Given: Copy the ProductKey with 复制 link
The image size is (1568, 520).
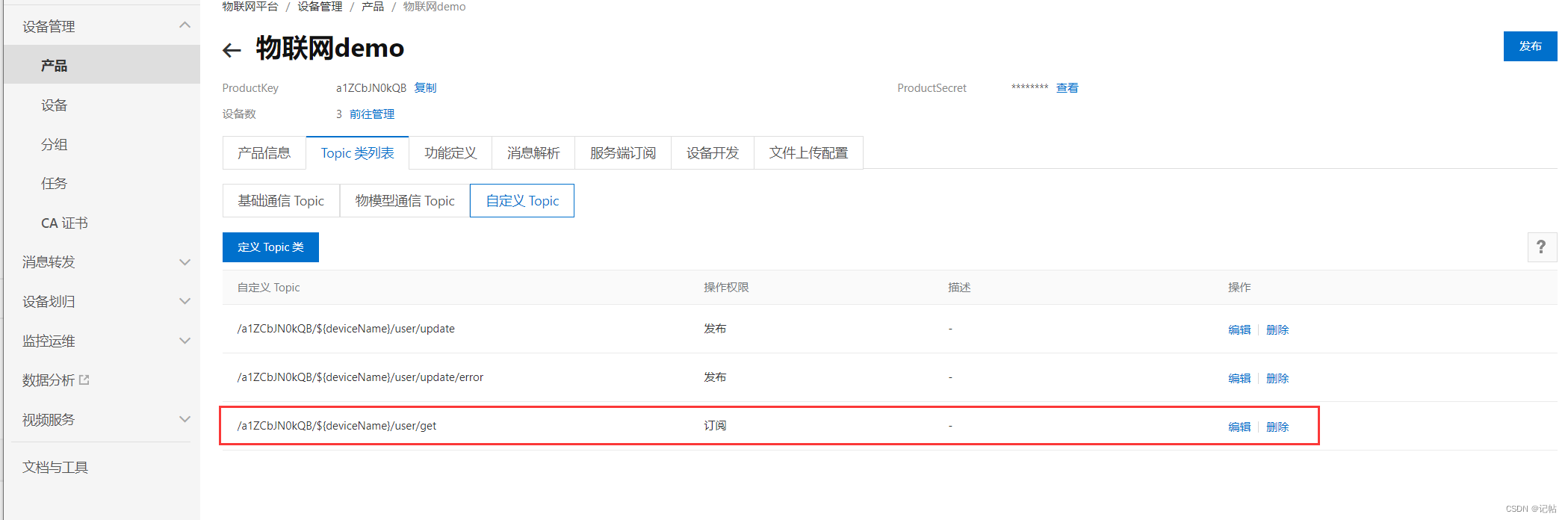Looking at the screenshot, I should [426, 87].
